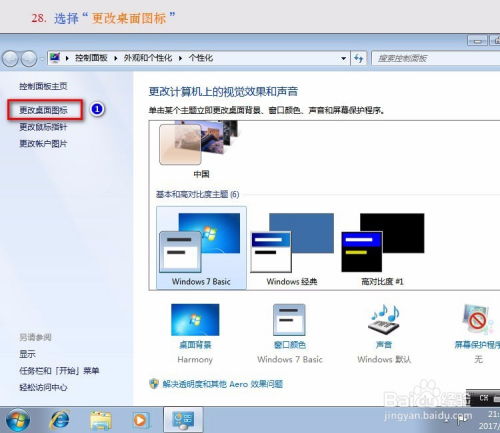500x433 pixels.
Task: Click the 更改桌面图标 link
Action: click(43, 110)
